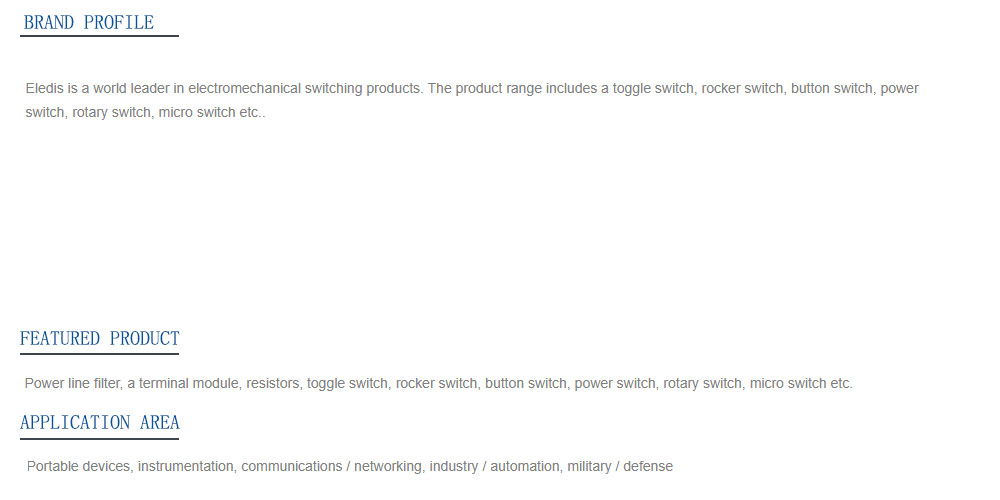Click 'micro switch etc..' in brand profile
The height and width of the screenshot is (500, 1000).
click(212, 113)
